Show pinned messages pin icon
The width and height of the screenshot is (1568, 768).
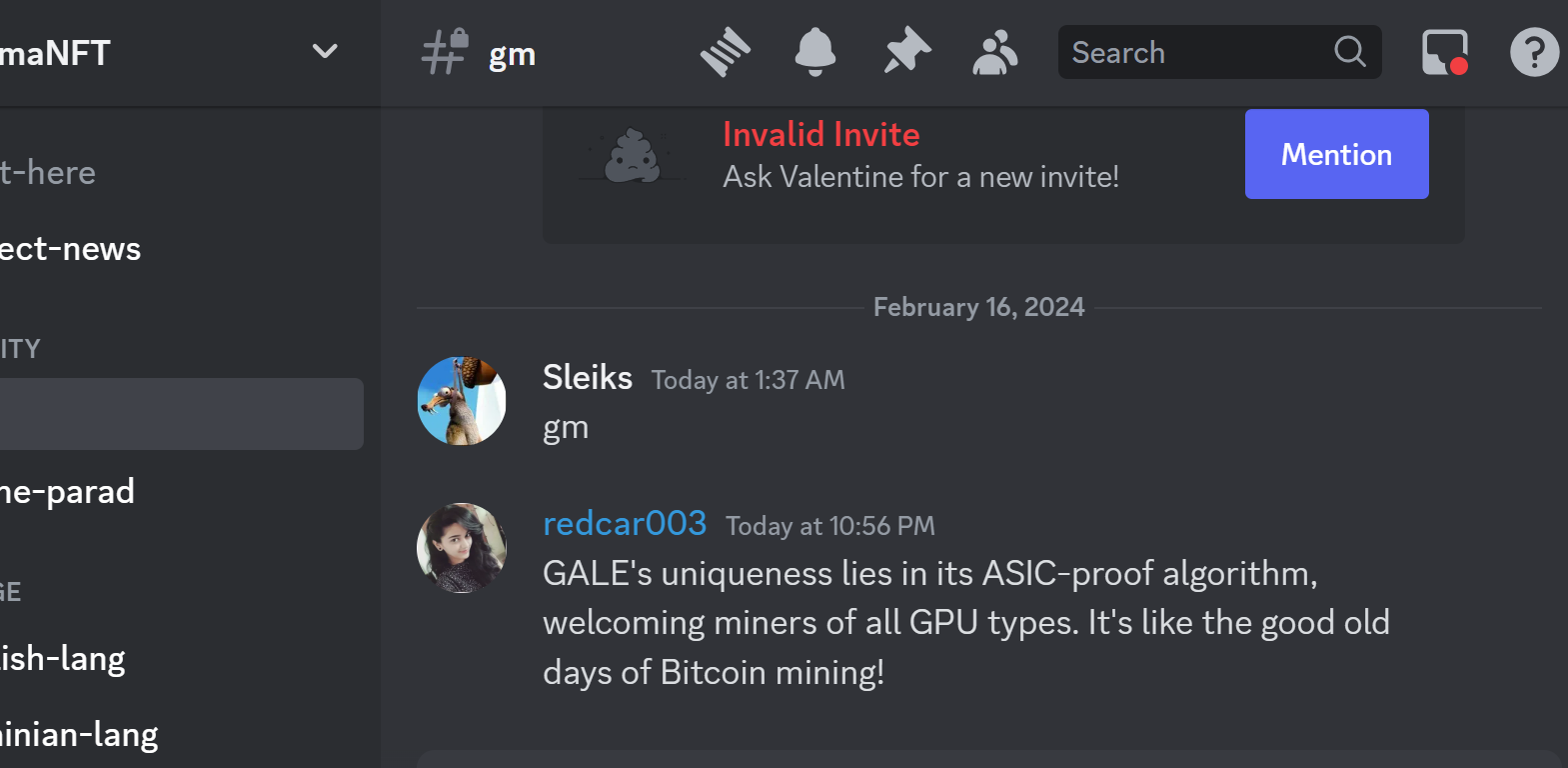[906, 52]
